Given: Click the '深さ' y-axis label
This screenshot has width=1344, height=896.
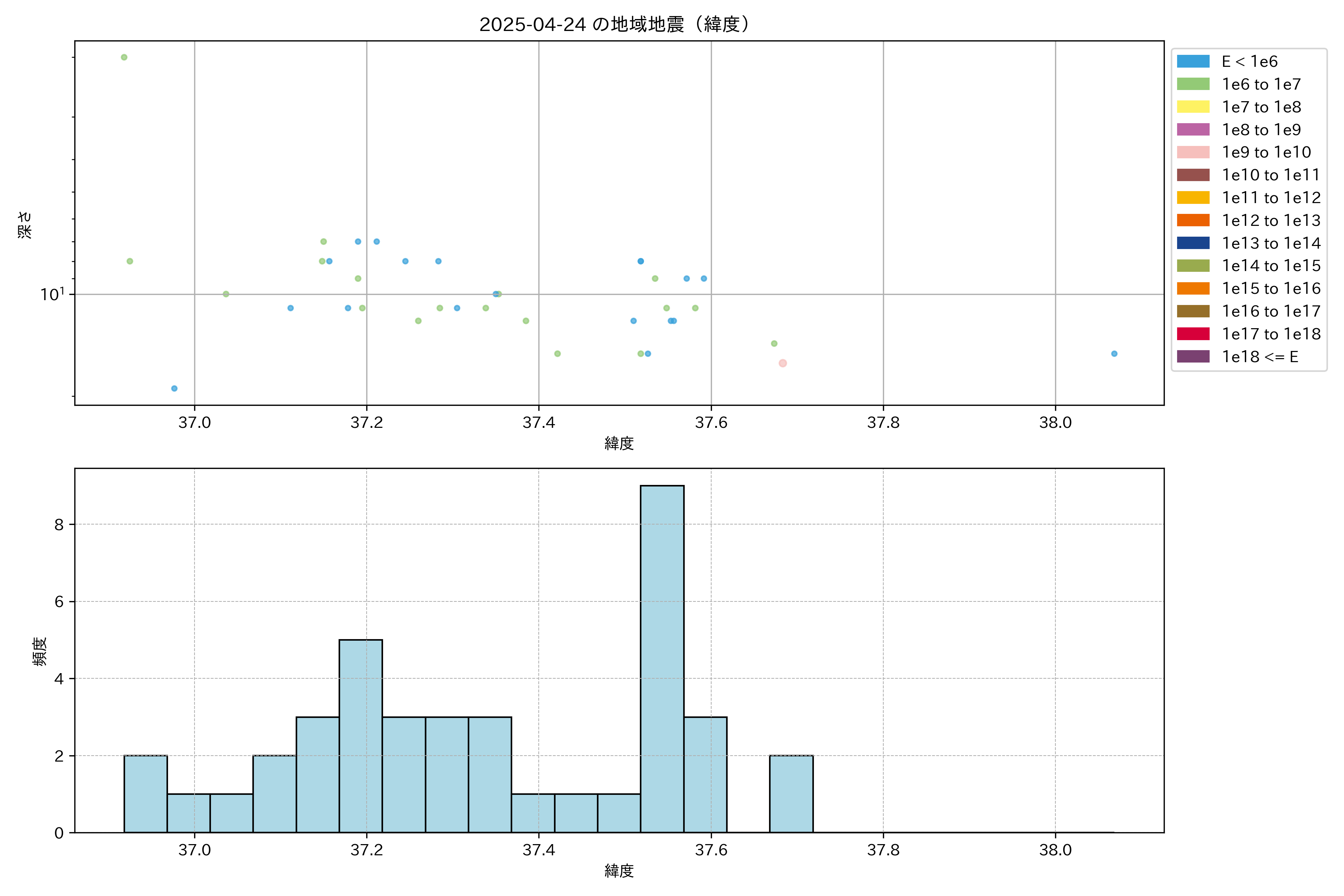Looking at the screenshot, I should (25, 225).
